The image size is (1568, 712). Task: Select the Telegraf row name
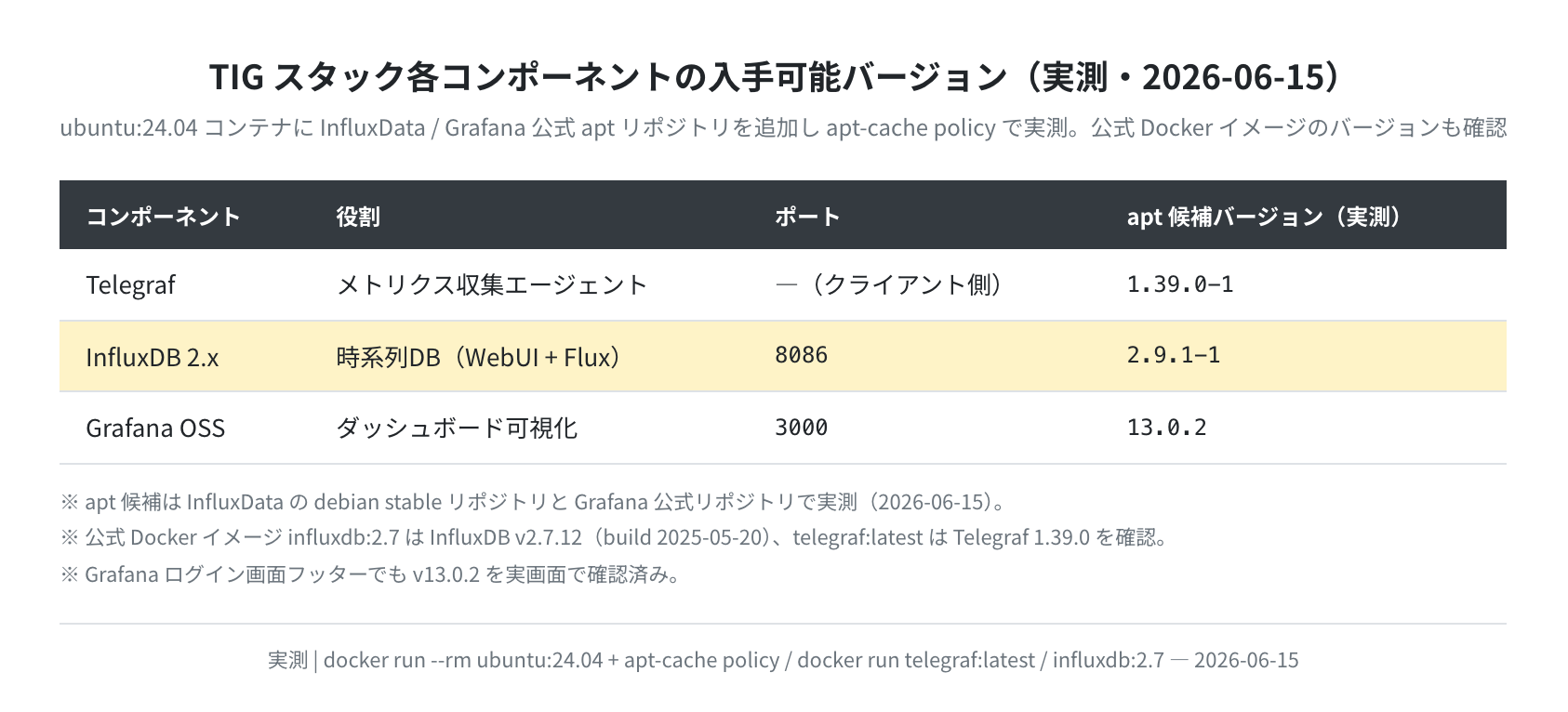[x=130, y=284]
